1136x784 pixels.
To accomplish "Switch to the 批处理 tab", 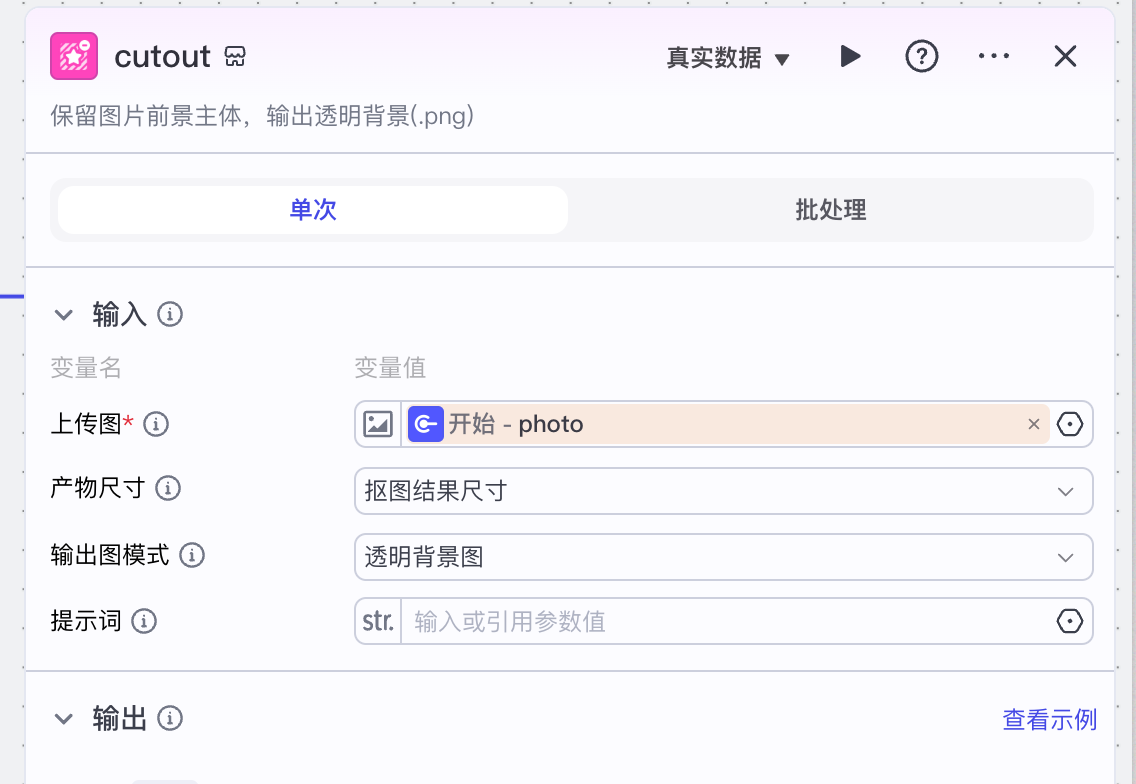I will coord(830,210).
